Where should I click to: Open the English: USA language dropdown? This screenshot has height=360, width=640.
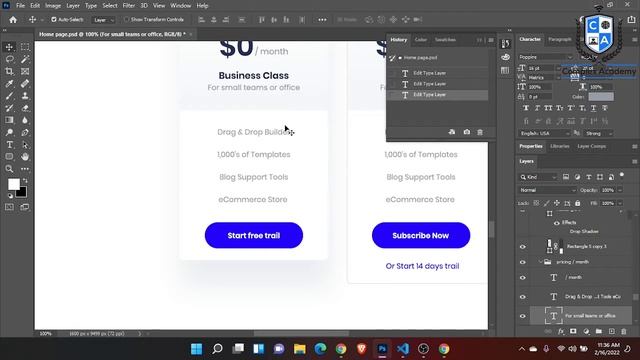coord(544,133)
